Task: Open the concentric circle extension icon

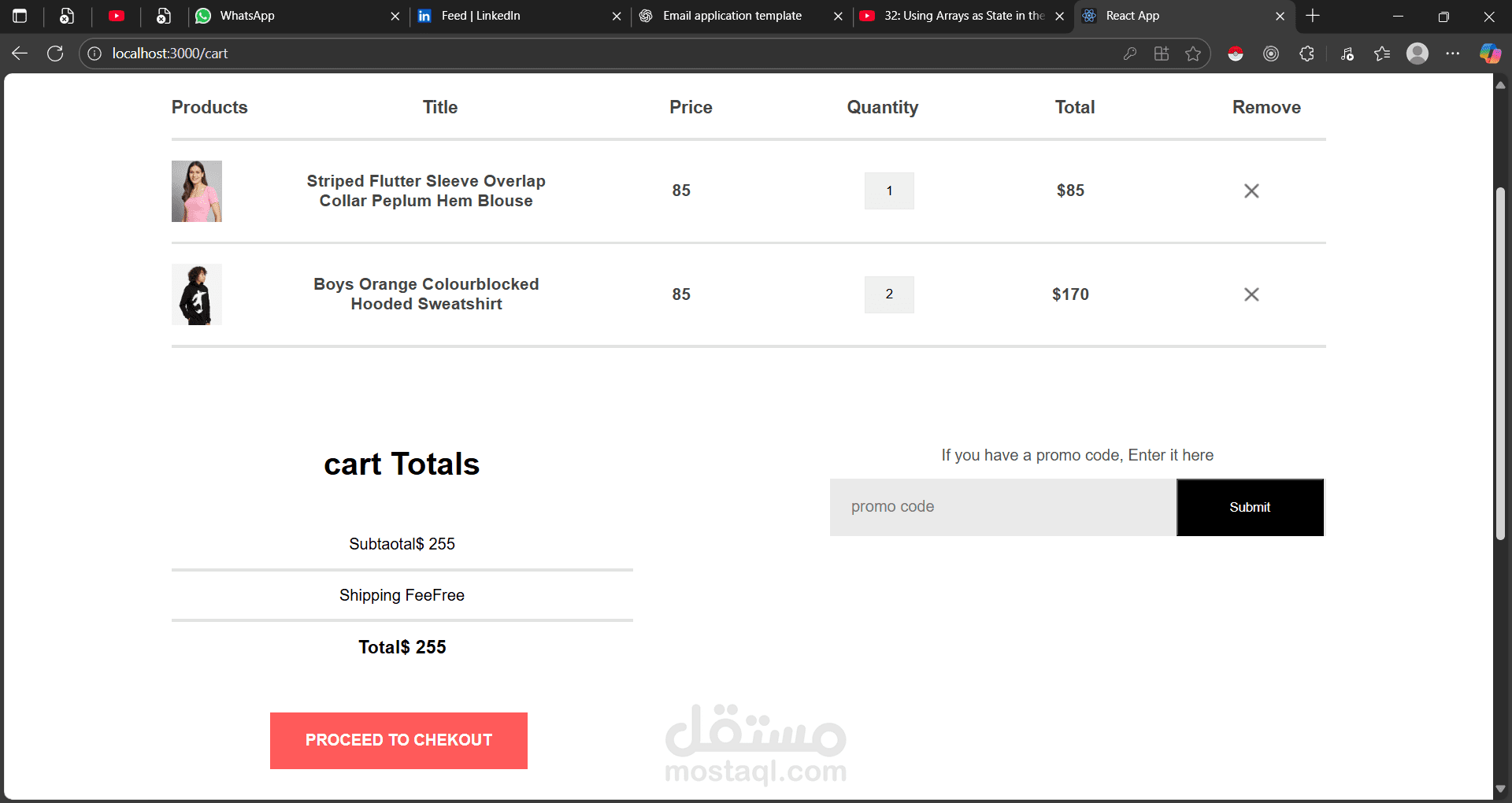Action: click(1271, 54)
